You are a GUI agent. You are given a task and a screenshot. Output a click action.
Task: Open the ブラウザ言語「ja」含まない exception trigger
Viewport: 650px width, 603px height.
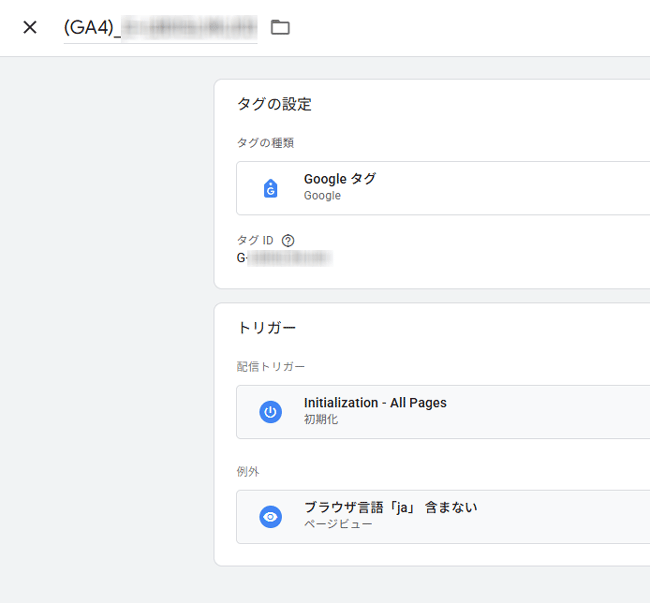(x=443, y=517)
